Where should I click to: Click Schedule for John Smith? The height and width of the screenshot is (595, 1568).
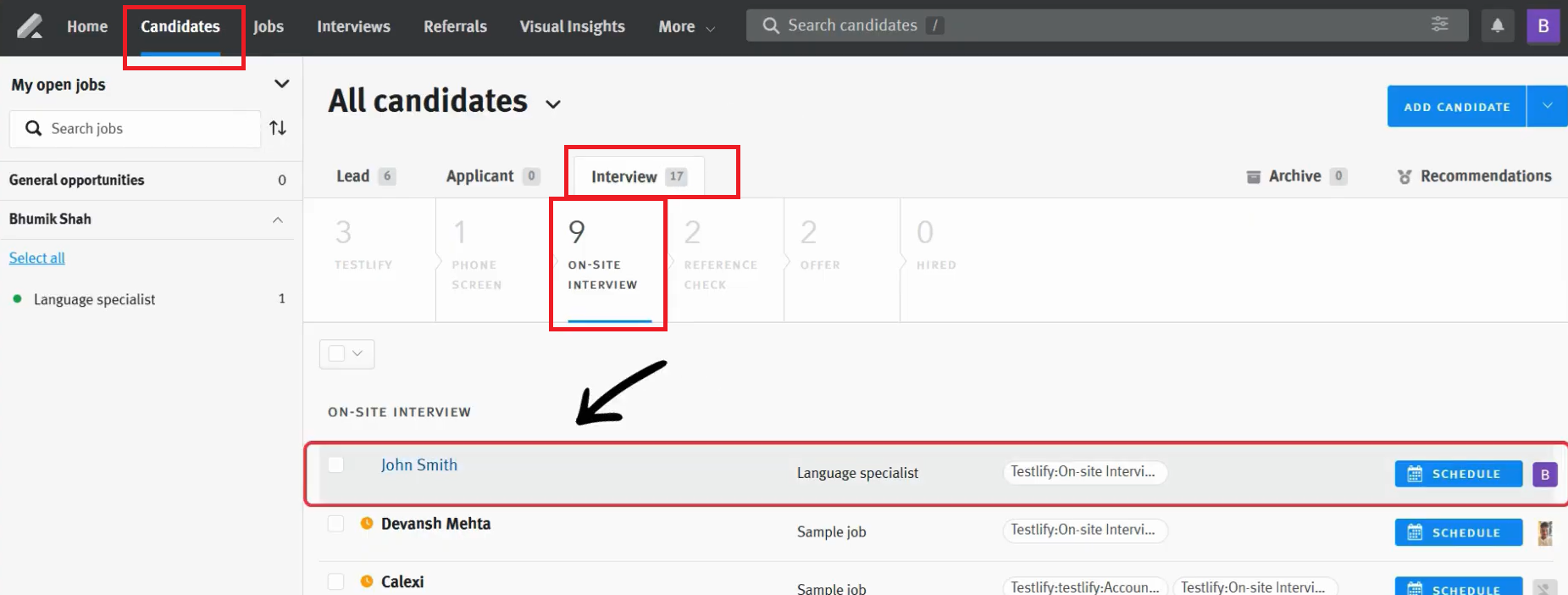click(1458, 474)
